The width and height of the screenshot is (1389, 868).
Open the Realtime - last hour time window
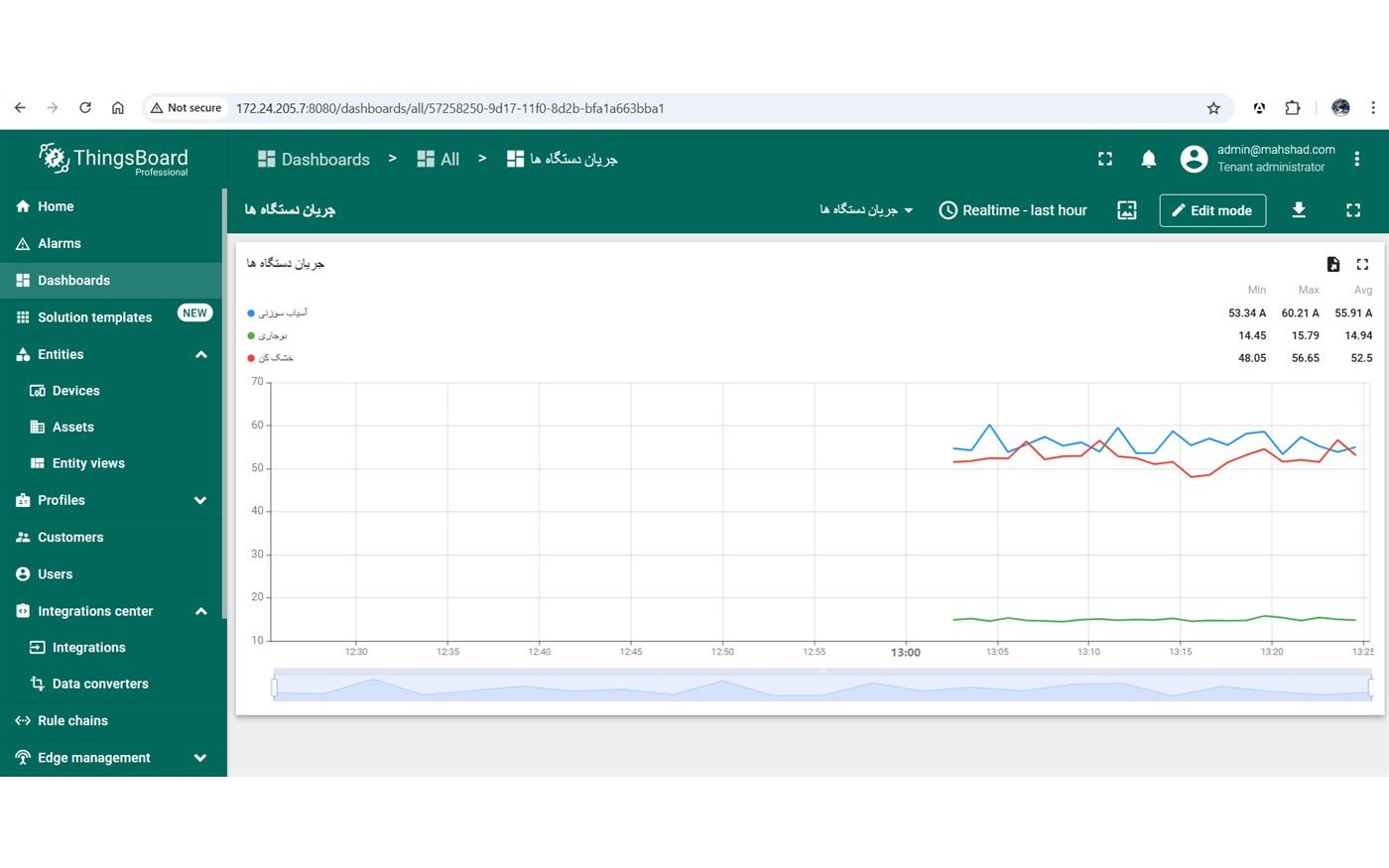click(1013, 210)
